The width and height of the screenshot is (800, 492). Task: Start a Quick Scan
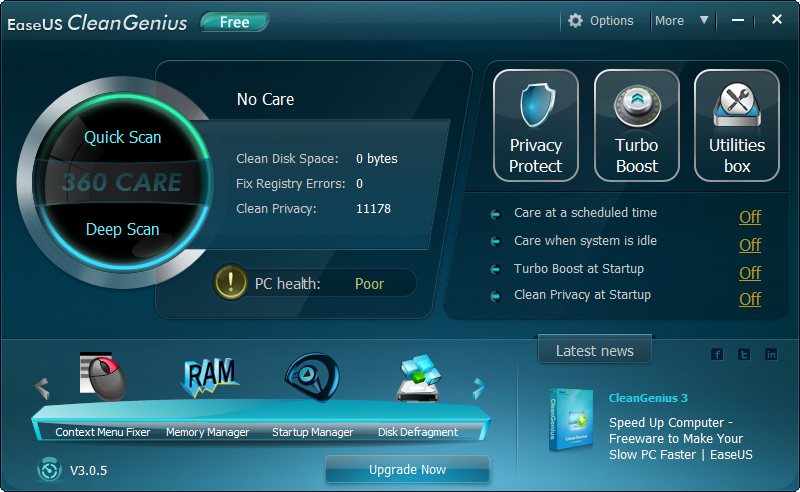click(122, 137)
